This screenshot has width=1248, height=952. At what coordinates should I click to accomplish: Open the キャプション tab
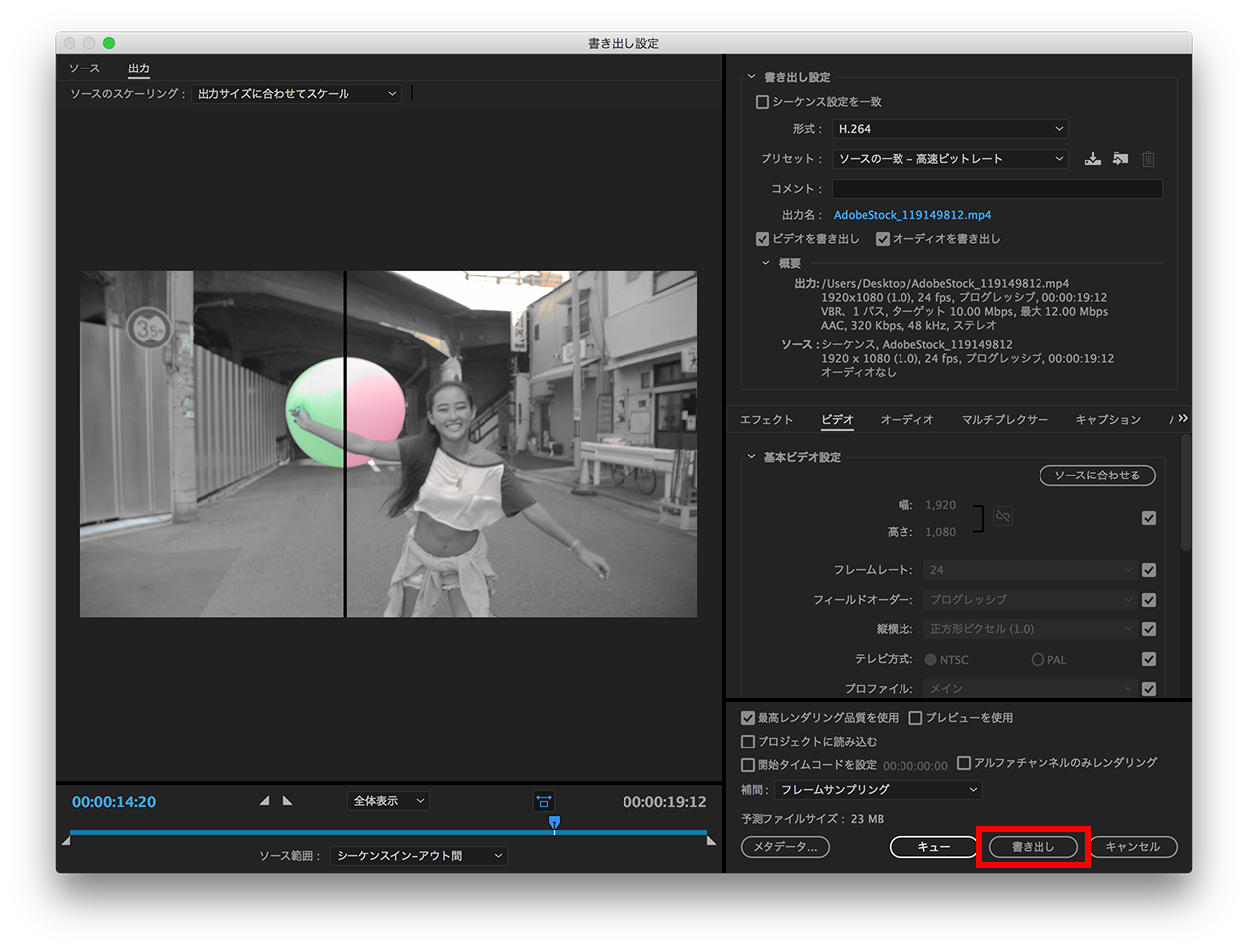[x=1108, y=420]
